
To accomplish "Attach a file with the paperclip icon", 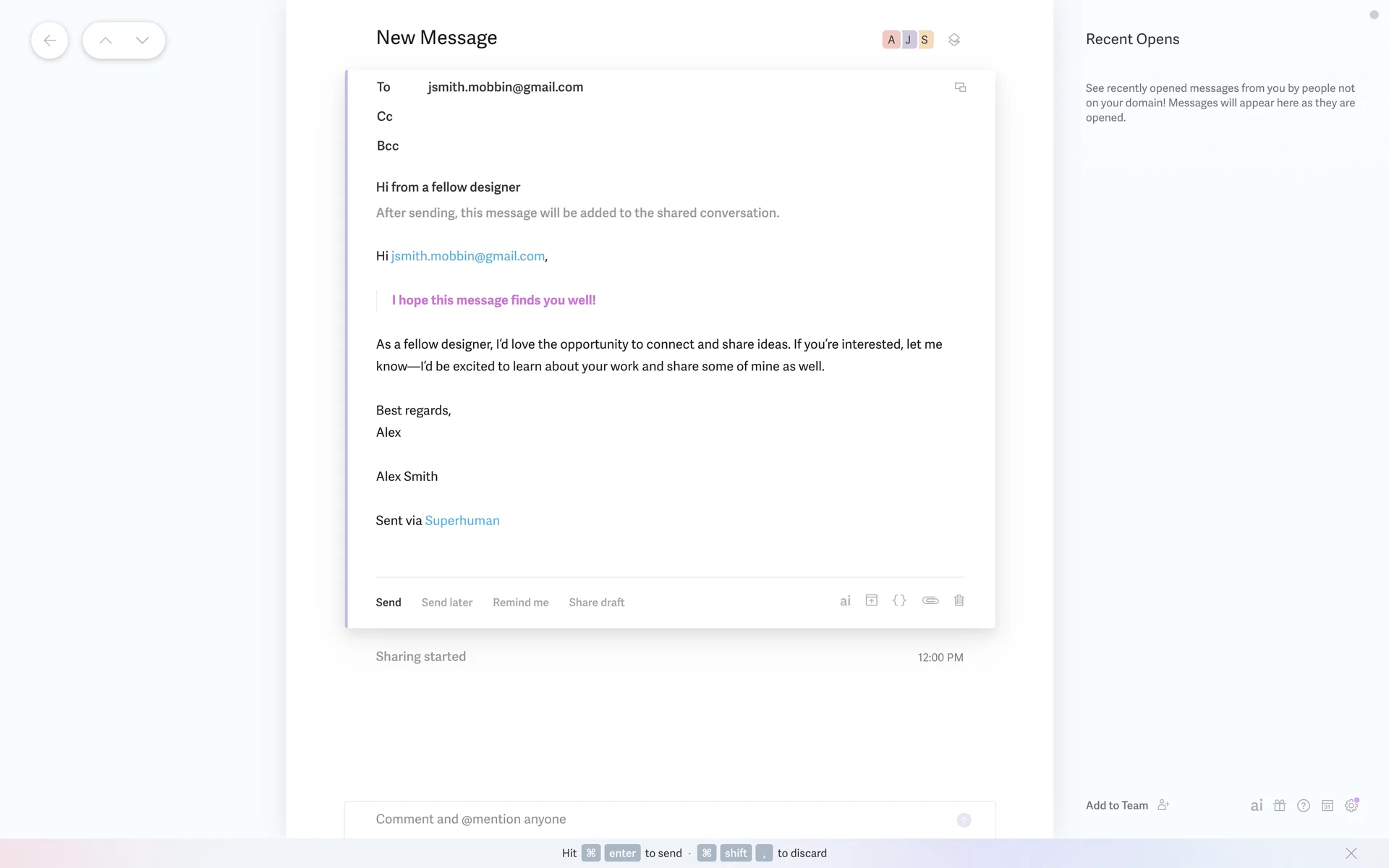I will pyautogui.click(x=930, y=600).
